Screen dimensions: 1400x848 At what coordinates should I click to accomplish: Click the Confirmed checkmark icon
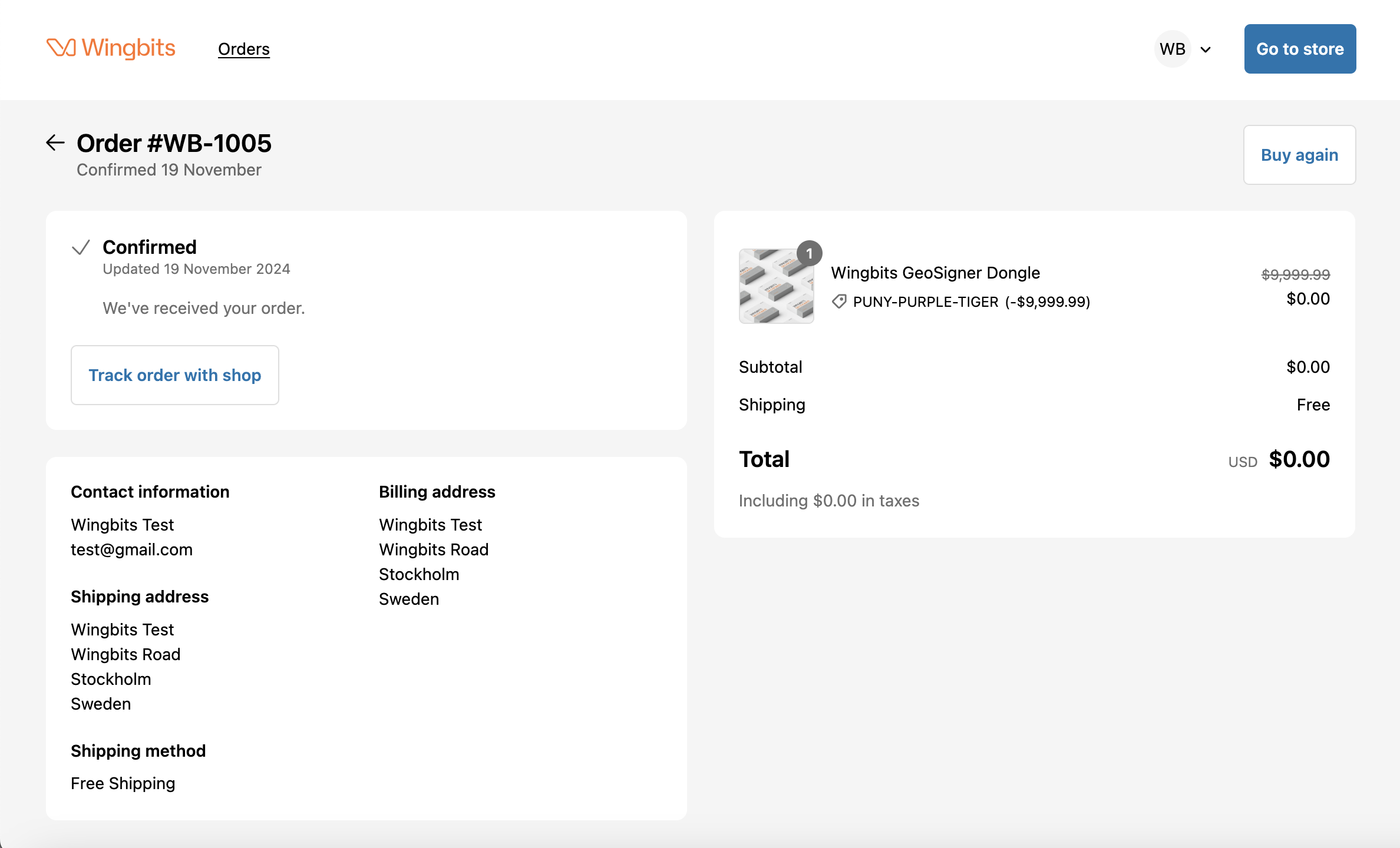point(81,247)
